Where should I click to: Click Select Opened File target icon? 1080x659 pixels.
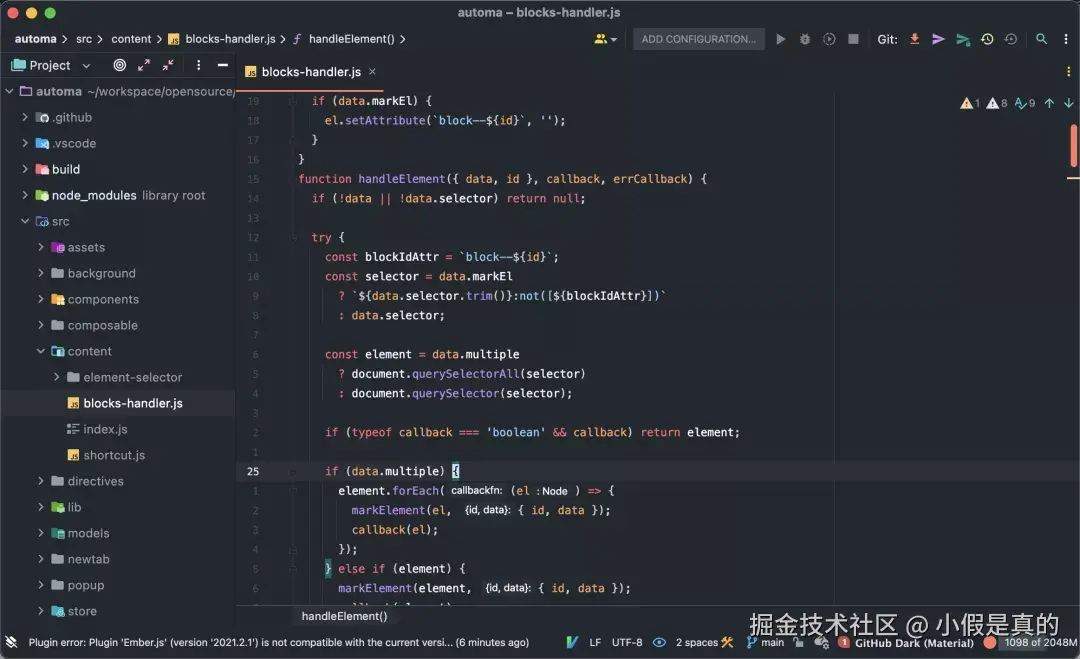120,65
